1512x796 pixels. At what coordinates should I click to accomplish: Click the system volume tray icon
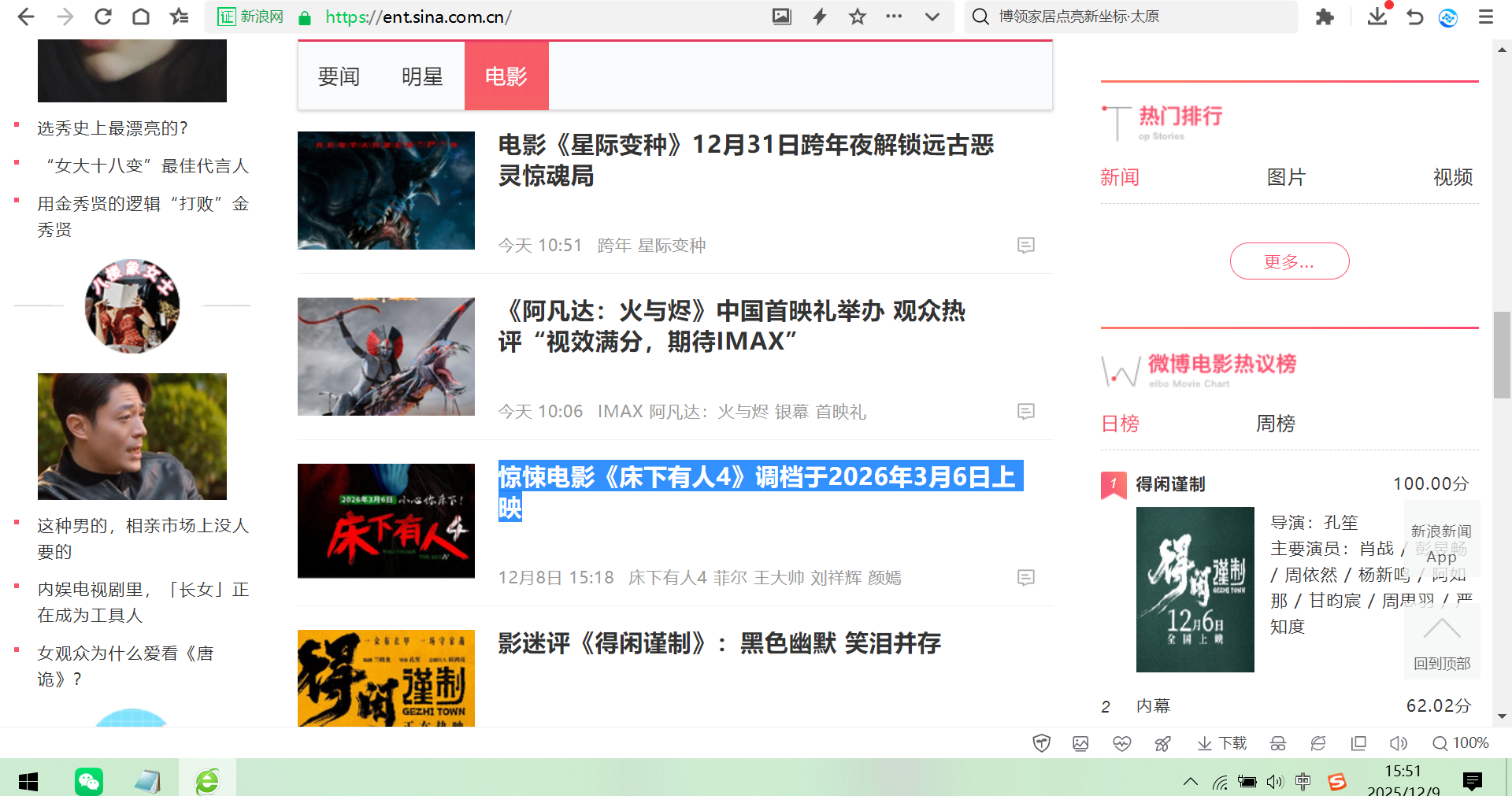1275,782
